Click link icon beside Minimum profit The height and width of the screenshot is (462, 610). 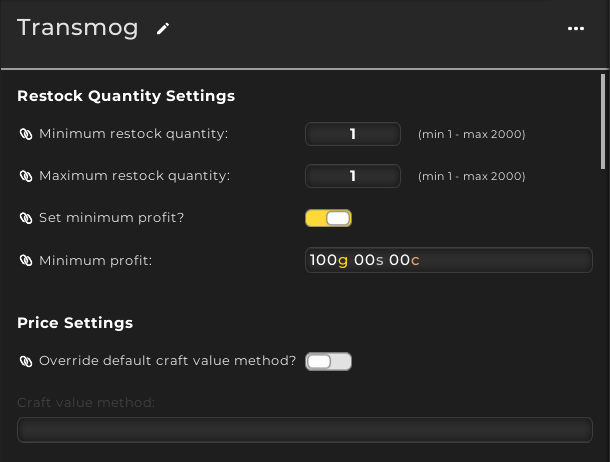(x=26, y=260)
